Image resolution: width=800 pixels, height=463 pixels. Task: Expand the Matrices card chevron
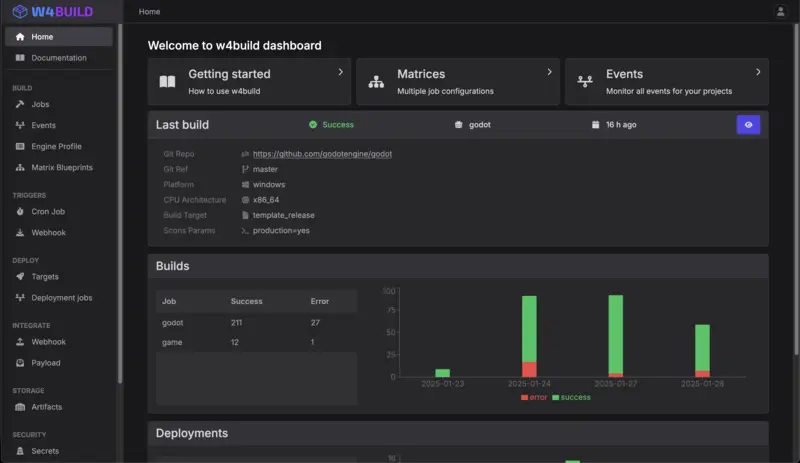point(549,72)
